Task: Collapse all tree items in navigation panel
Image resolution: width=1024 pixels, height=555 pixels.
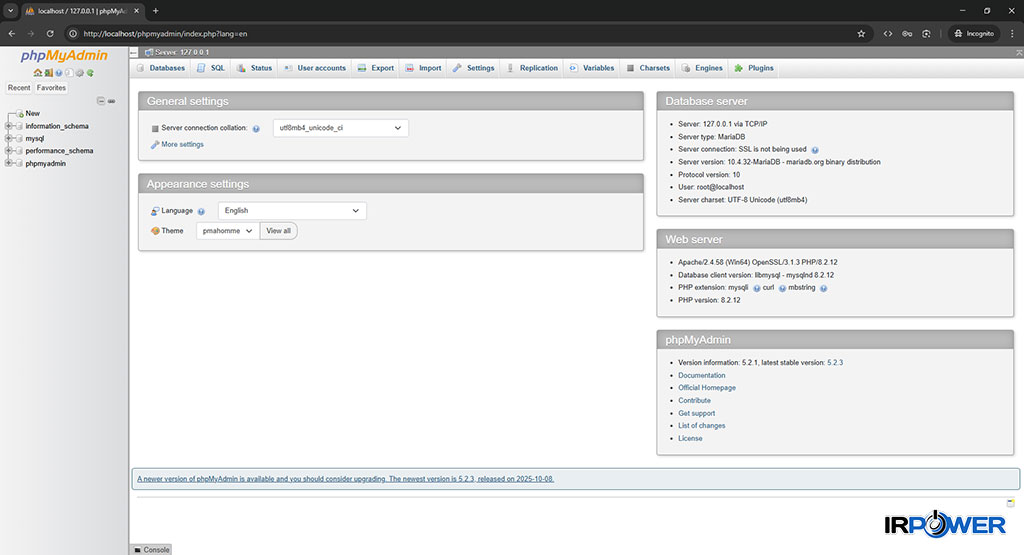Action: click(x=101, y=101)
